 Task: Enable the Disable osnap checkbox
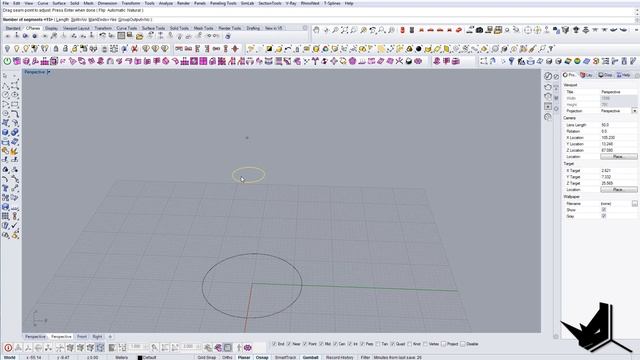tap(462, 344)
